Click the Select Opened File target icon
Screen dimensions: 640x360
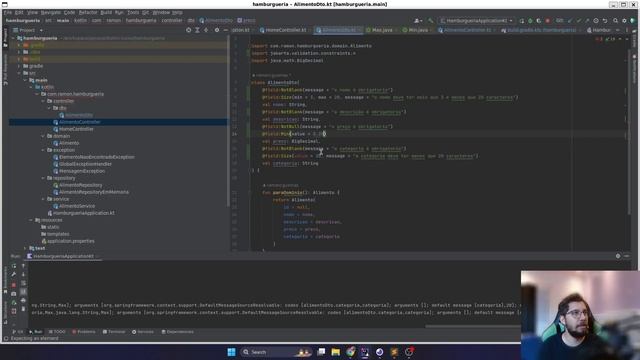tap(188, 30)
